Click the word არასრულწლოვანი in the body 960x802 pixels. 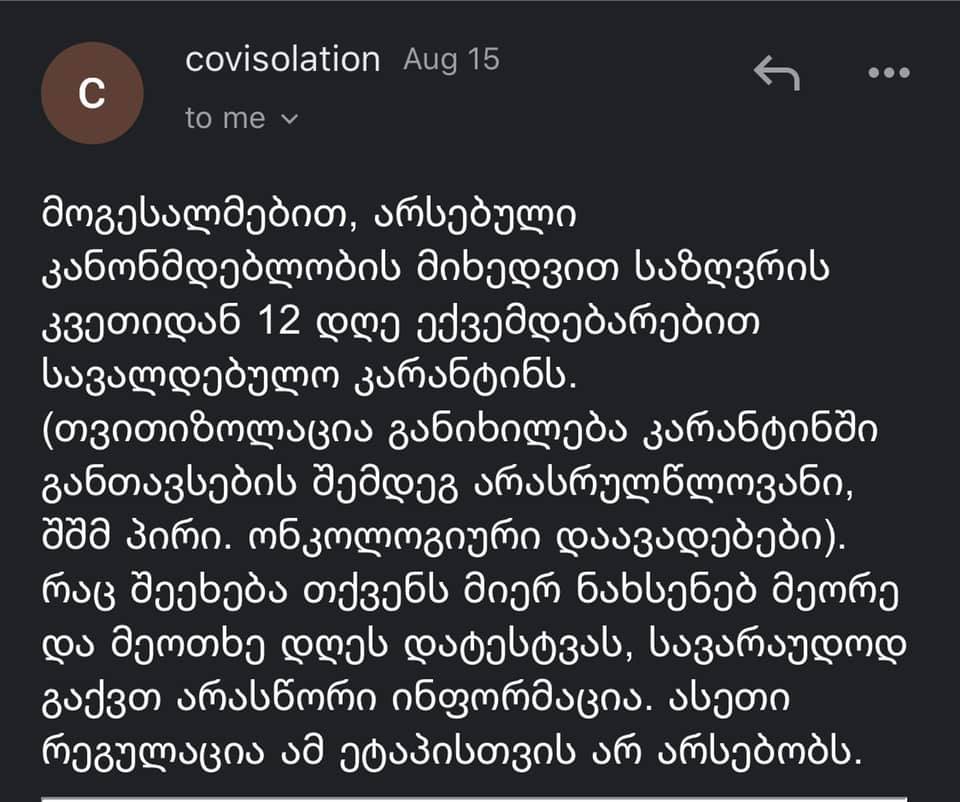(664, 484)
